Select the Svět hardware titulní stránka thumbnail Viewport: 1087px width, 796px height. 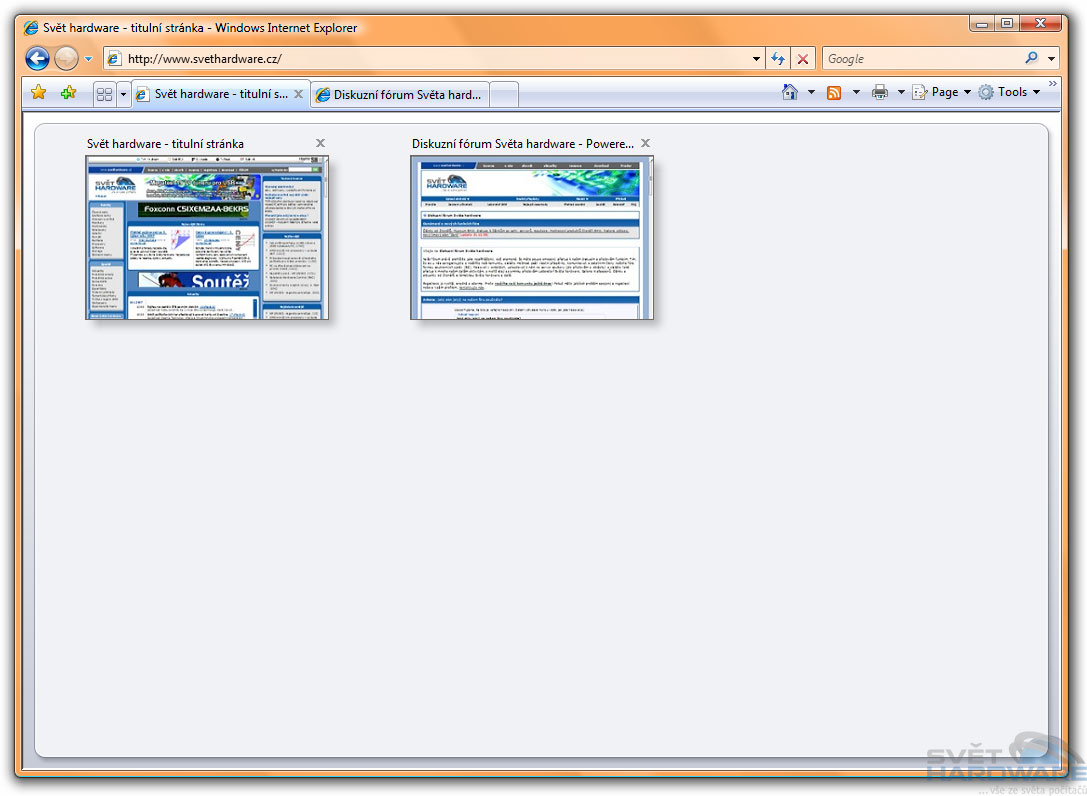point(207,238)
